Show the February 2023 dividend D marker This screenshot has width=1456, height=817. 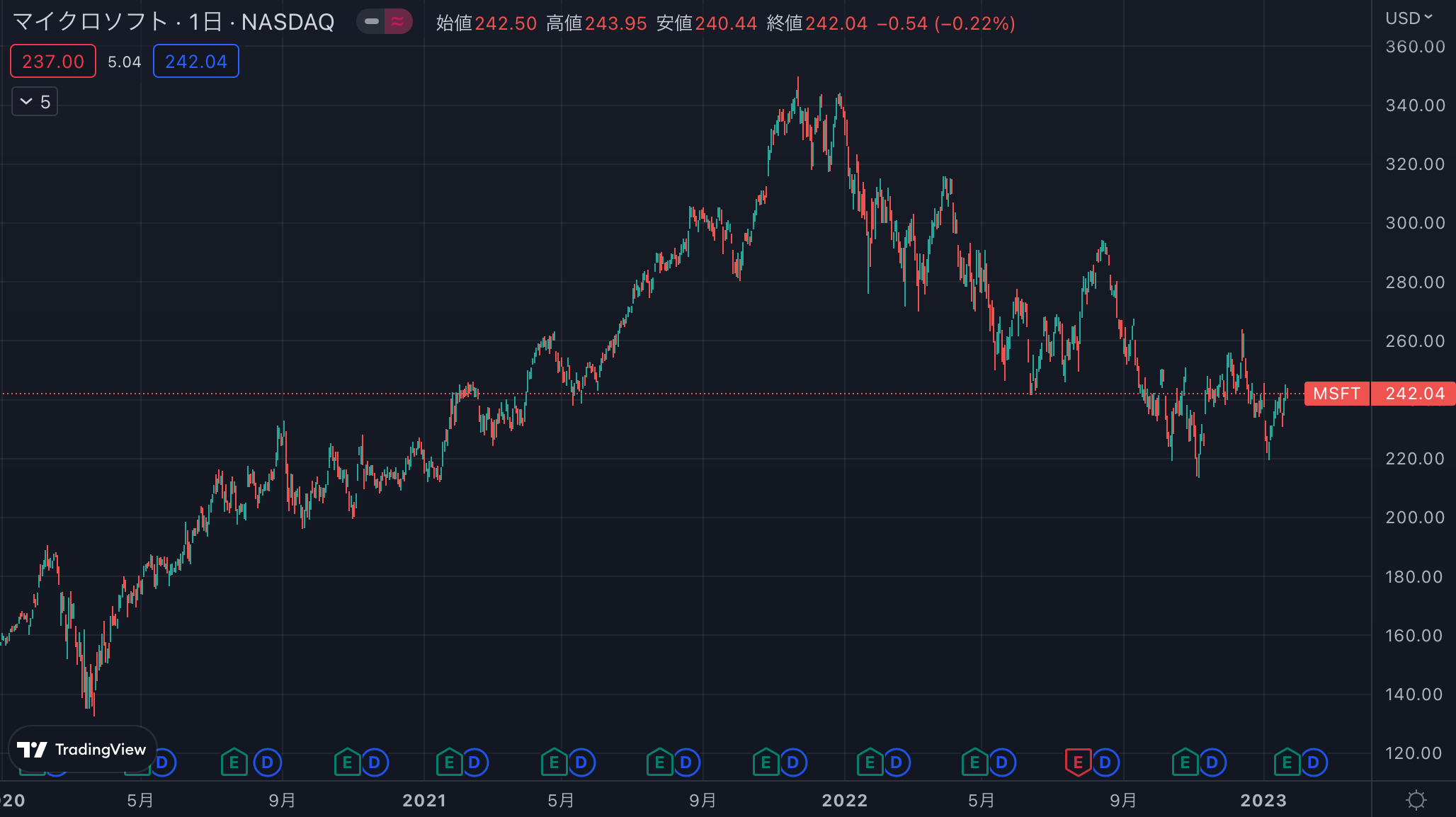1314,762
